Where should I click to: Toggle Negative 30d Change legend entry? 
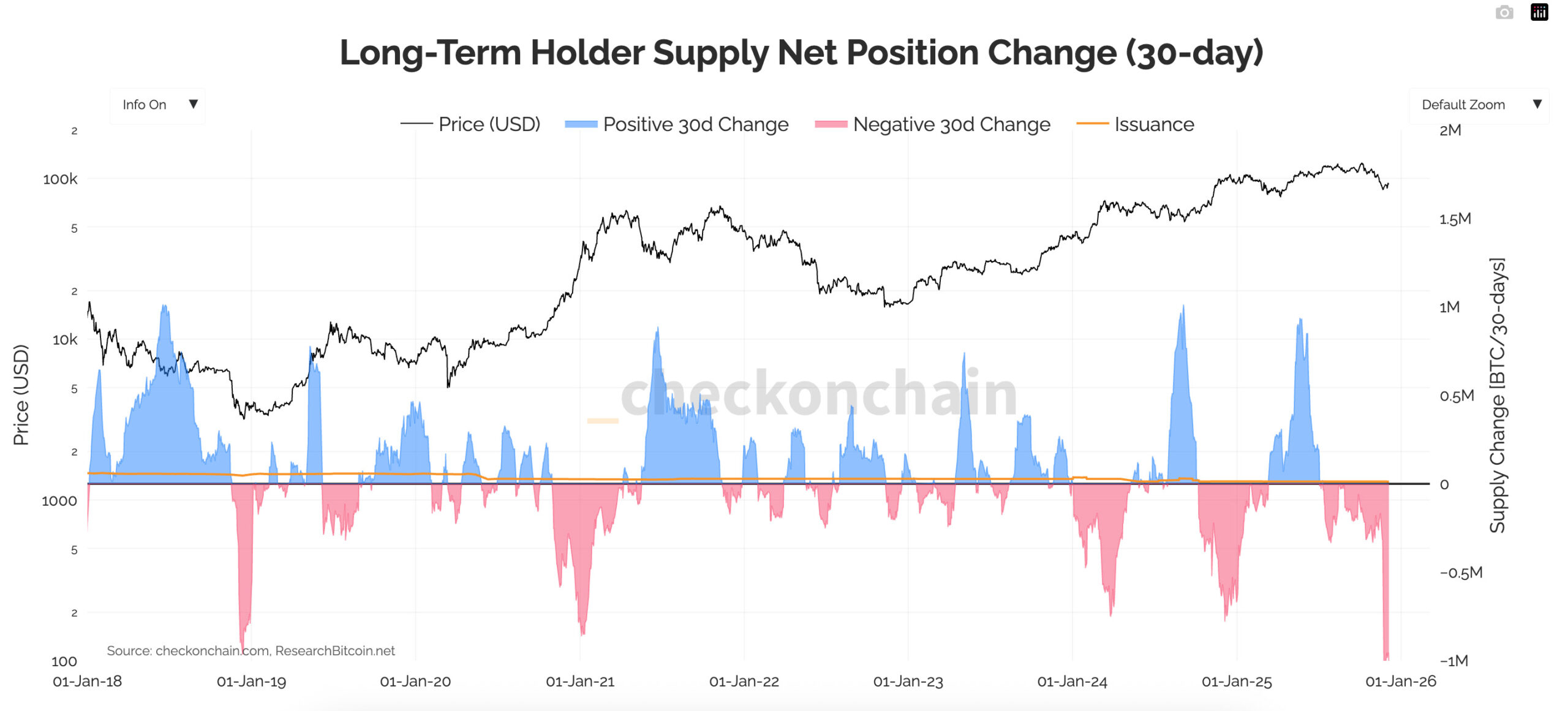coord(951,124)
